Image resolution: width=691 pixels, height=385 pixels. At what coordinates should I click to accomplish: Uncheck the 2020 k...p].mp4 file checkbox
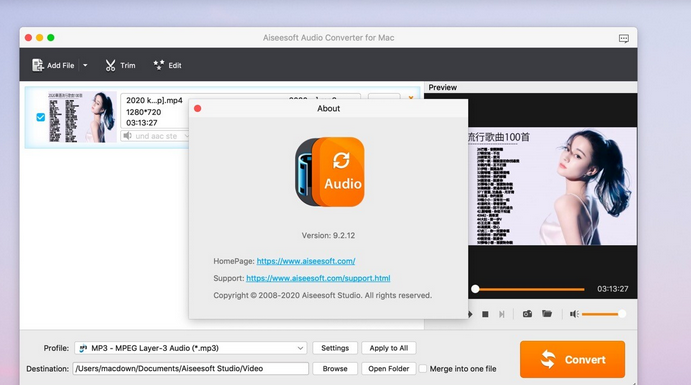[41, 117]
